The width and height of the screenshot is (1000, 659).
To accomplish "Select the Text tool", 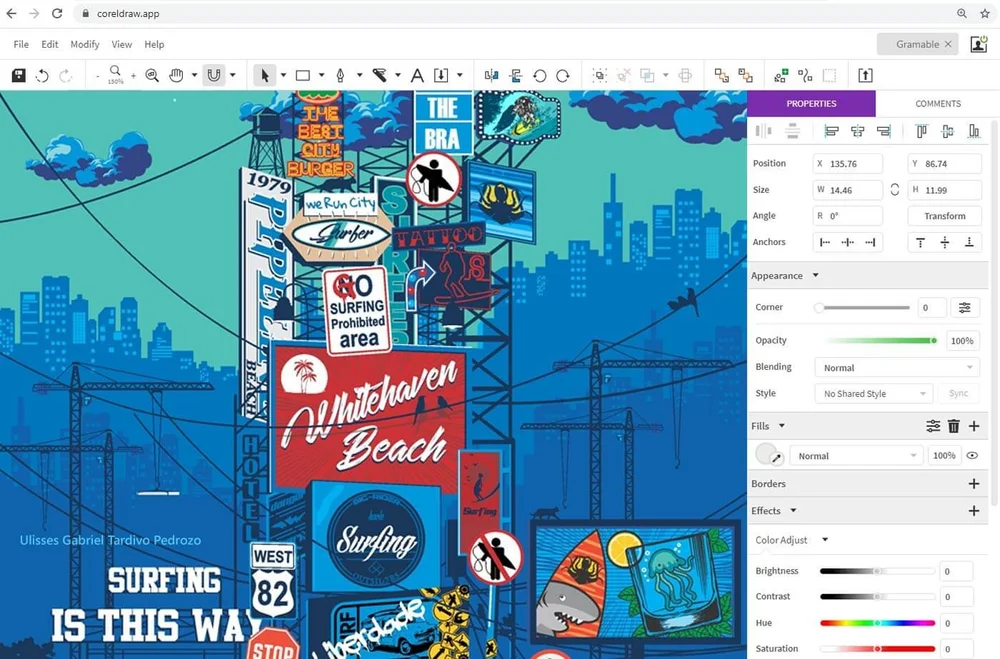I will click(416, 74).
